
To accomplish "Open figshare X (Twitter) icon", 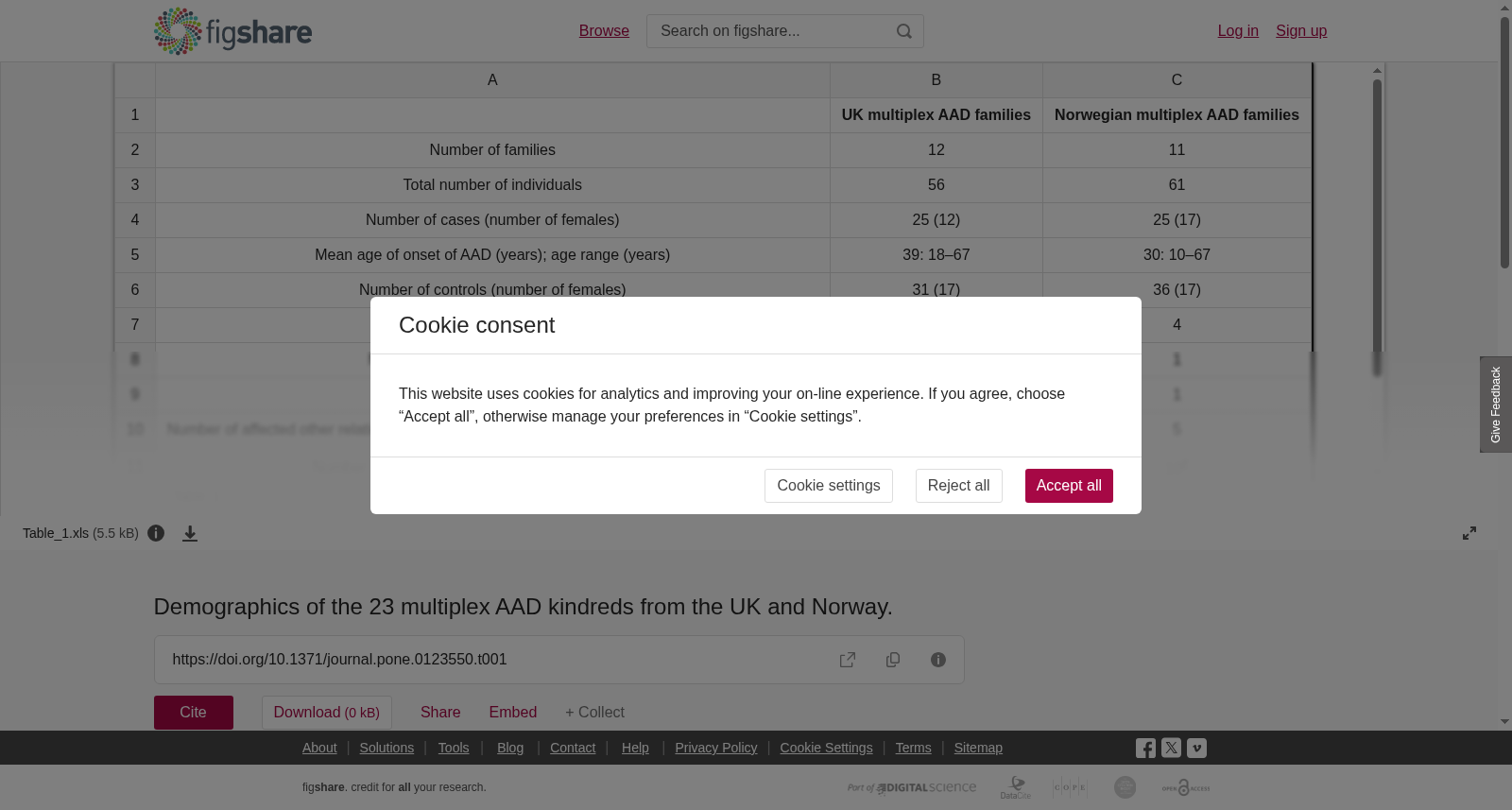I will point(1171,748).
